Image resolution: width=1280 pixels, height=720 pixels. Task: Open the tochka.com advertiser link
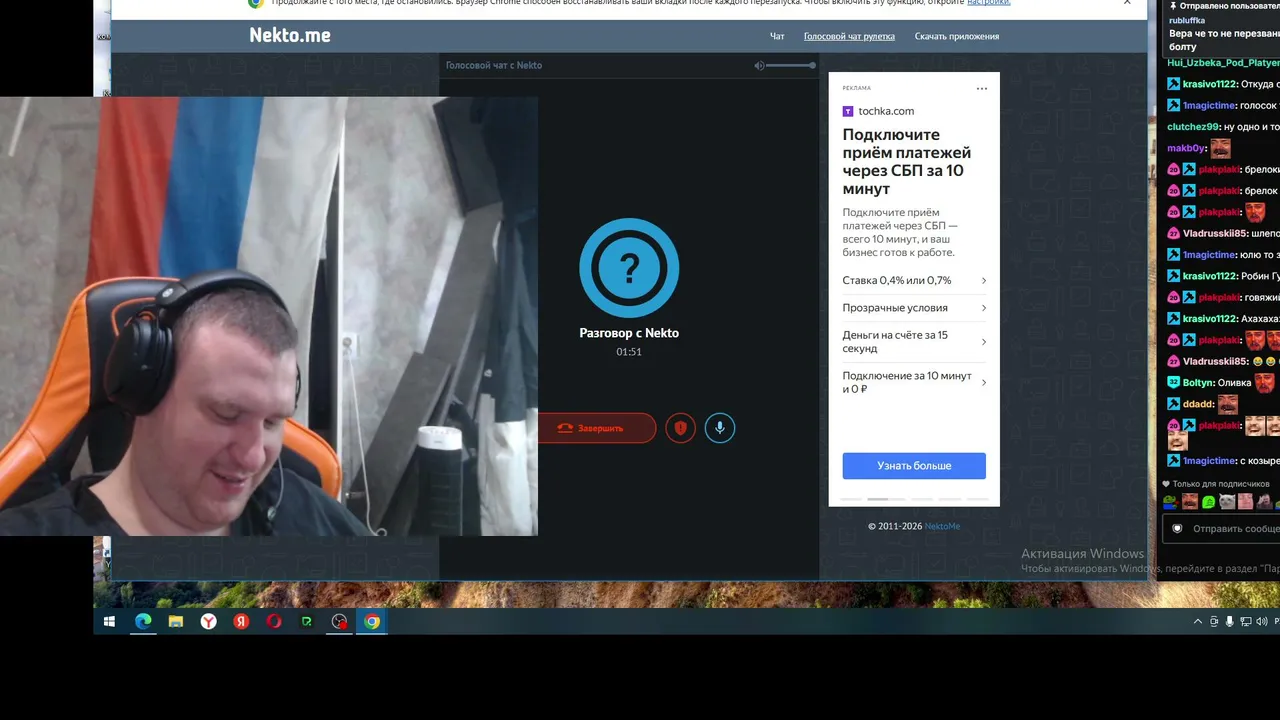pos(886,111)
